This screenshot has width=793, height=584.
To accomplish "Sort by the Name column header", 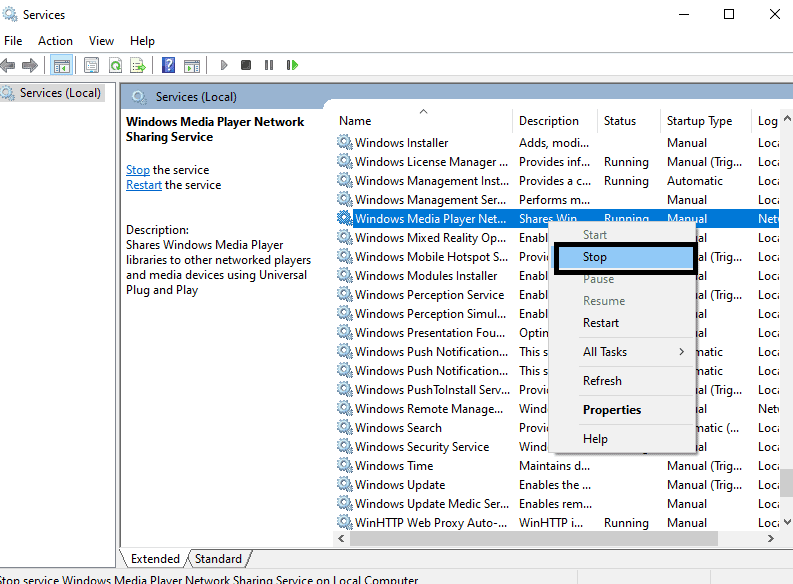I will tap(423, 121).
